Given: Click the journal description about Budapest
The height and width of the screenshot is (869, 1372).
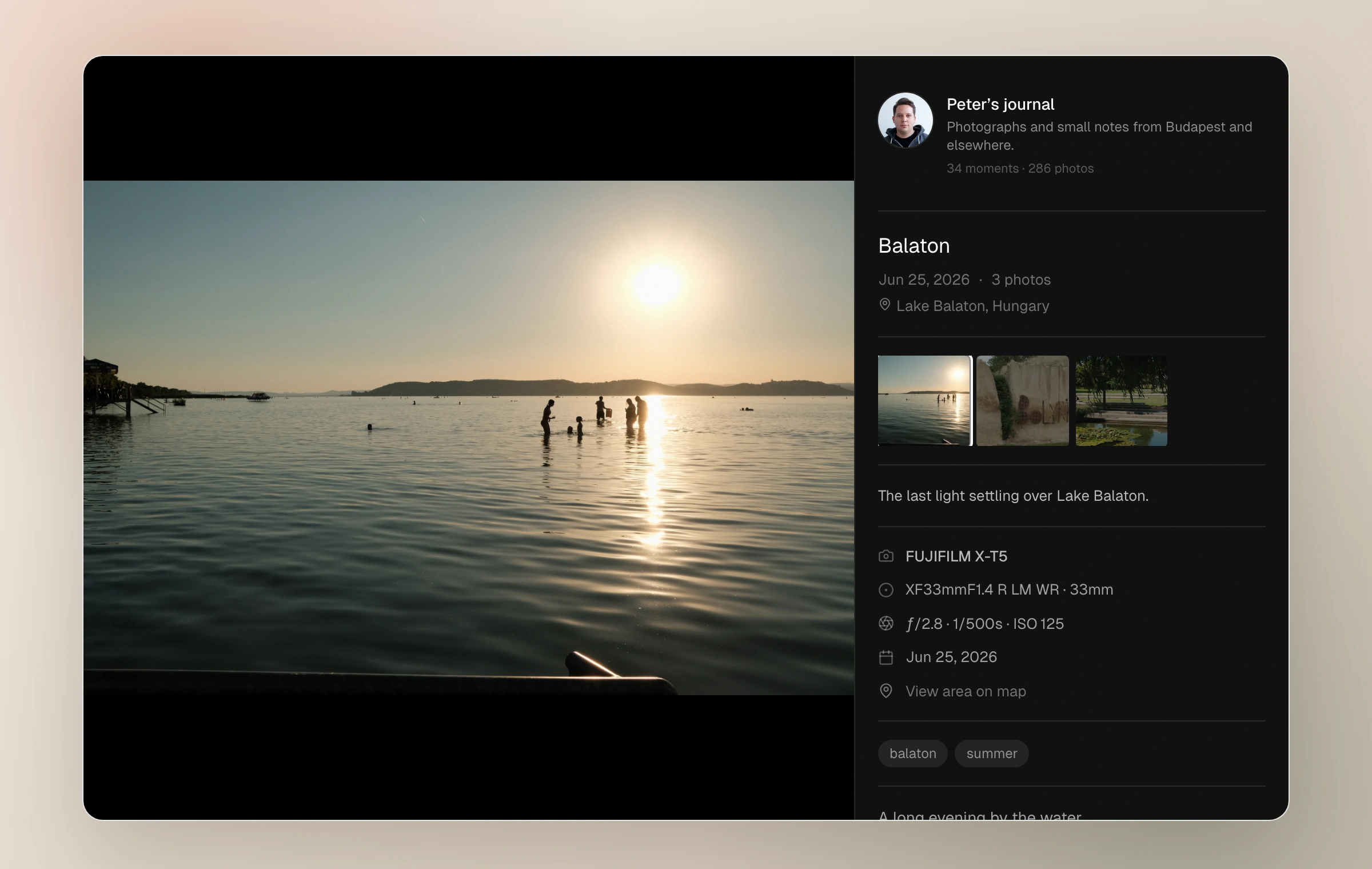Looking at the screenshot, I should (x=1099, y=135).
